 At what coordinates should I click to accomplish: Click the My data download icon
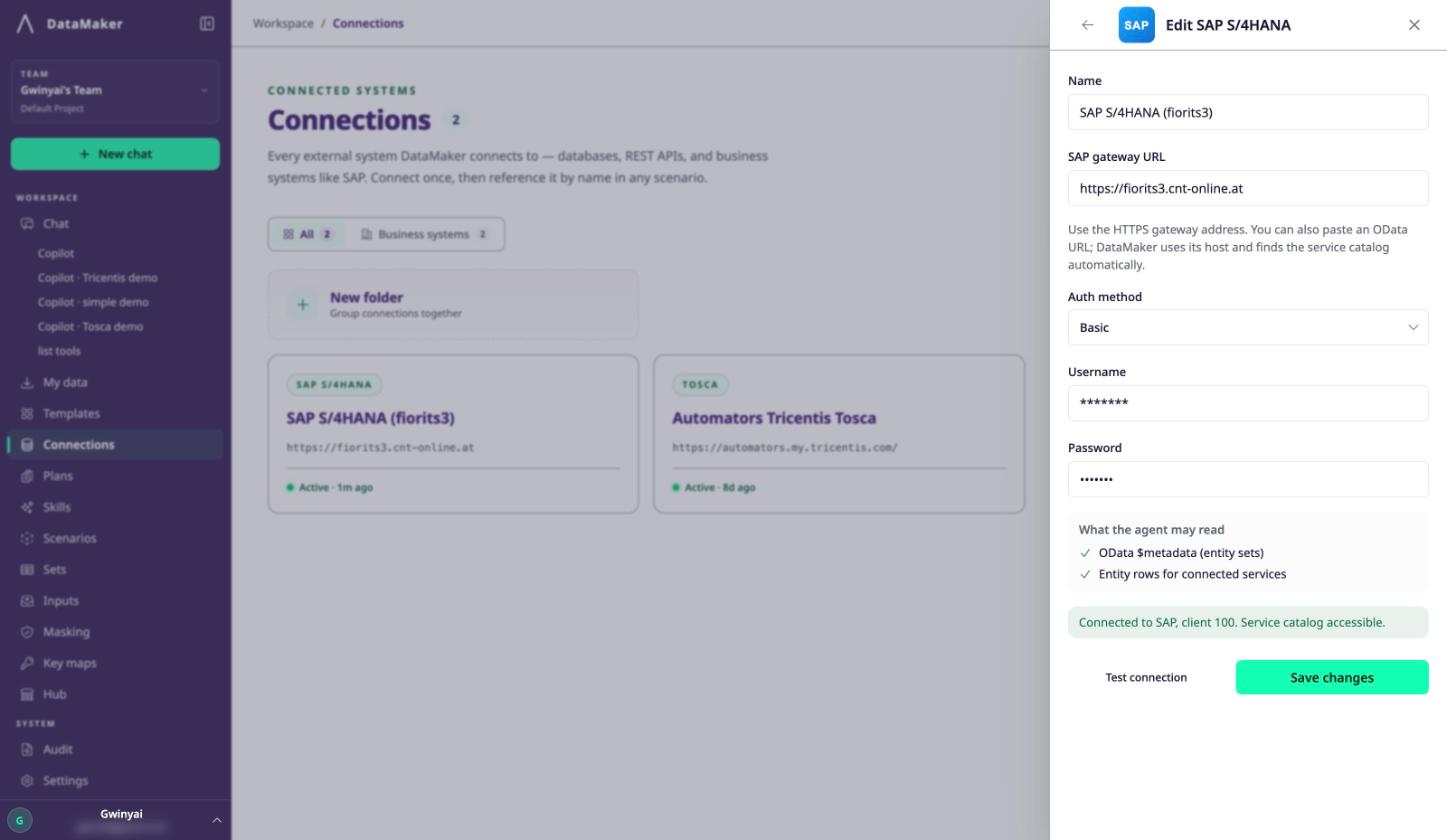27,383
